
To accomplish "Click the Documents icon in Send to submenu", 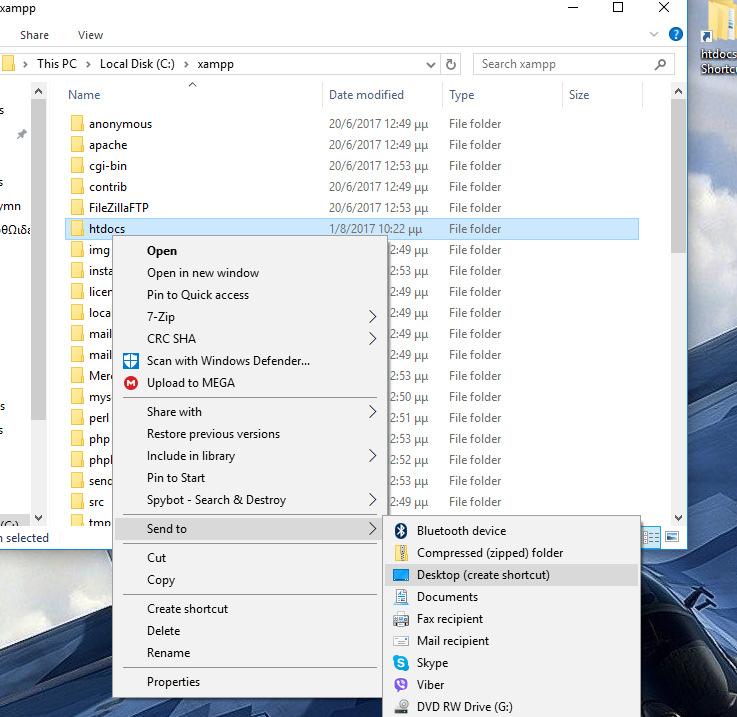I will [x=401, y=597].
